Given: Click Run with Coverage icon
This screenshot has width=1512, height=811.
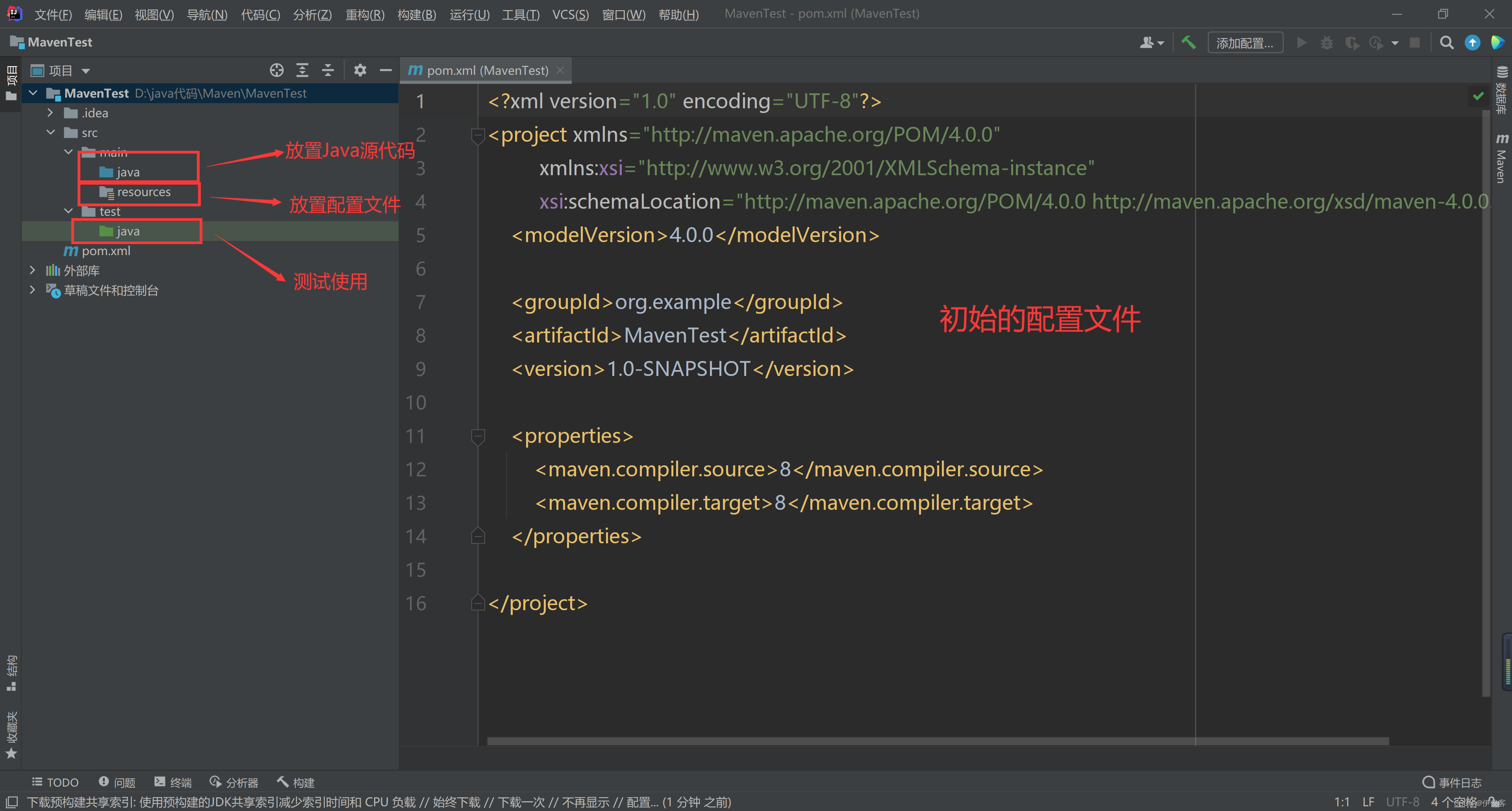Looking at the screenshot, I should (x=1352, y=43).
